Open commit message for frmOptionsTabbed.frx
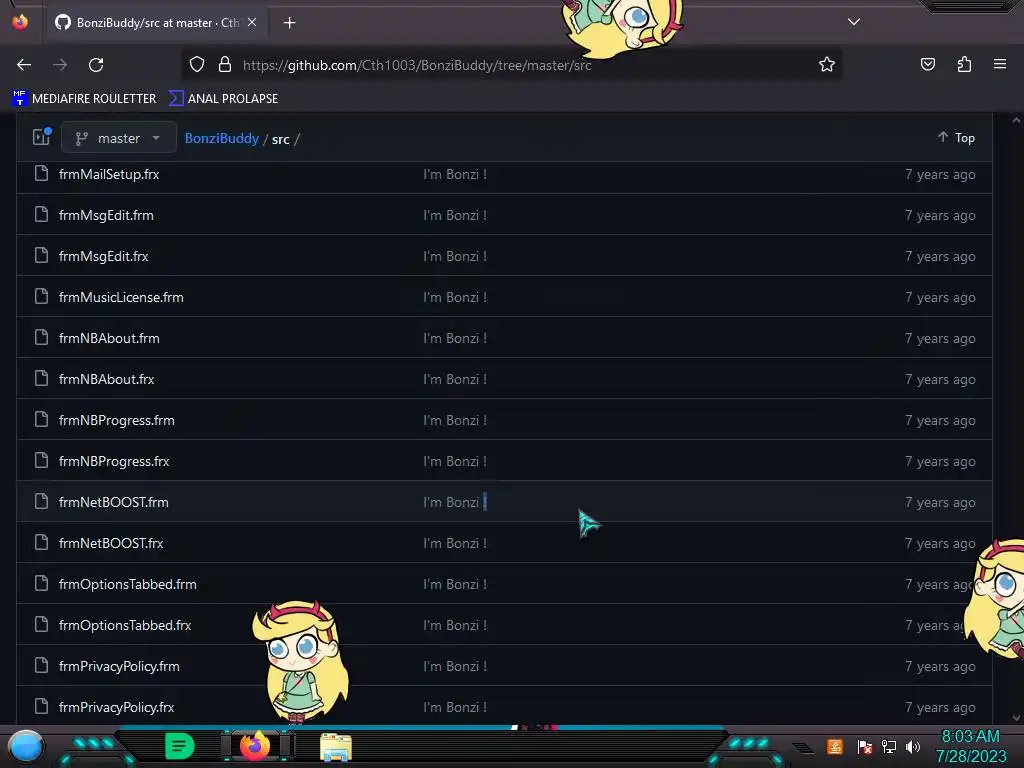The height and width of the screenshot is (768, 1024). click(455, 625)
